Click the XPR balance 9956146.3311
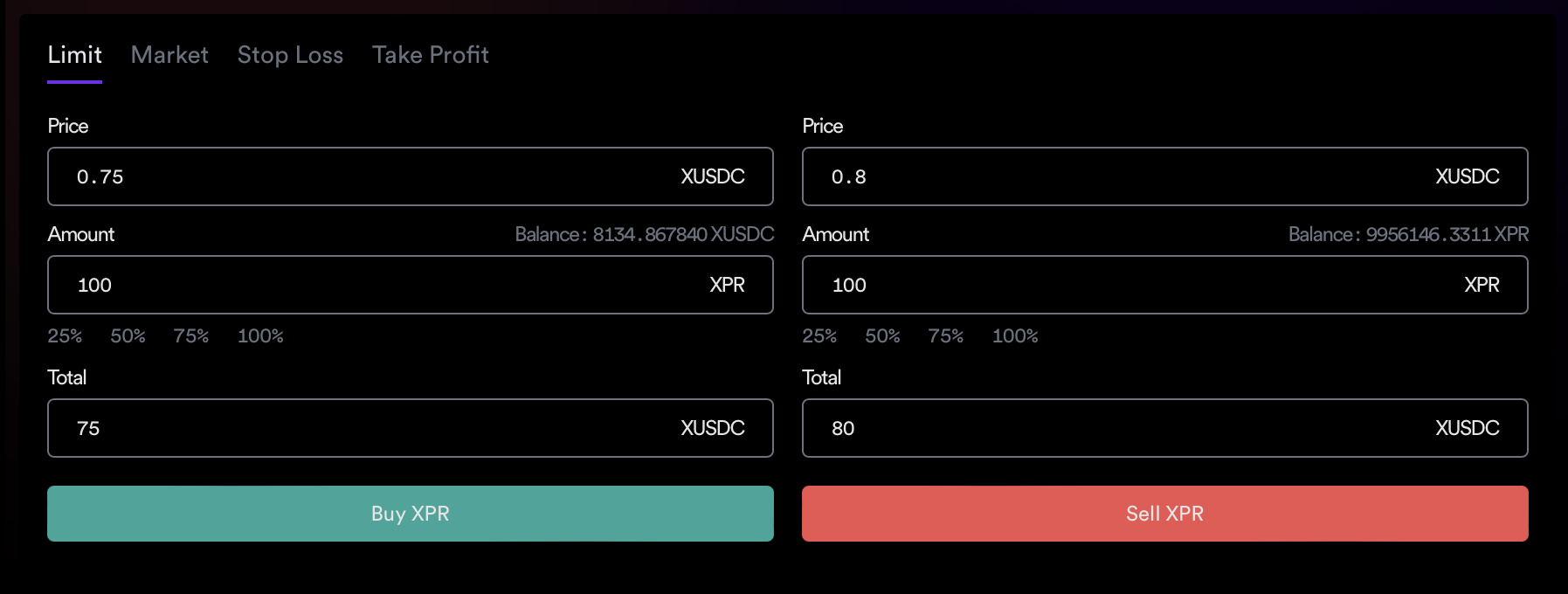Image resolution: width=1568 pixels, height=594 pixels. click(1409, 234)
